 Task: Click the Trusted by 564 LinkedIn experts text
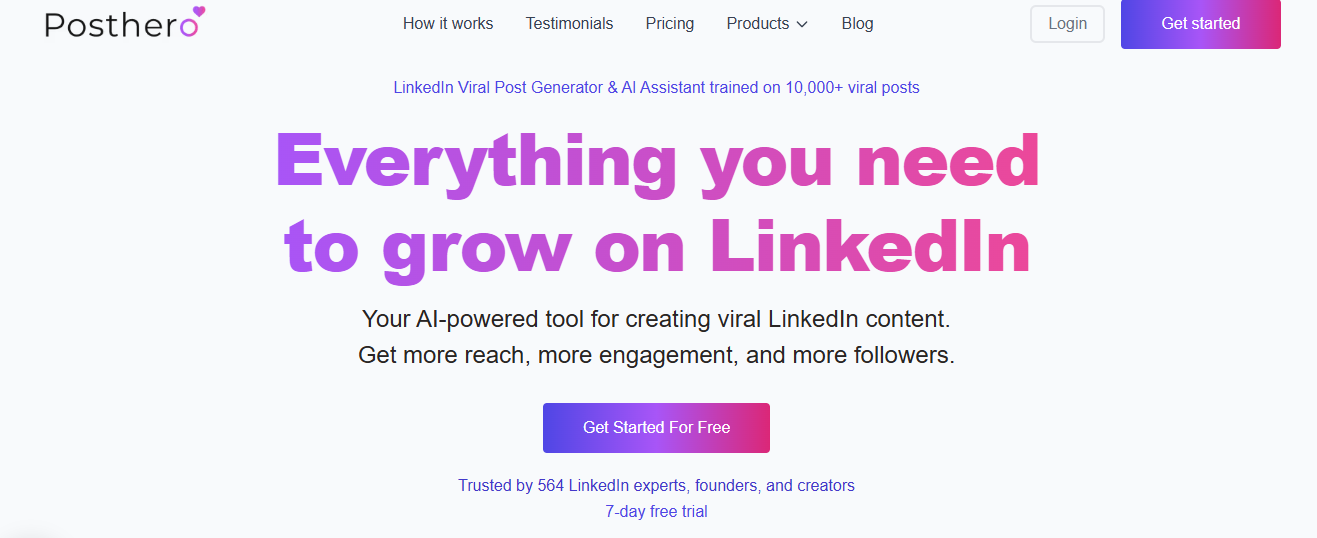(x=656, y=485)
